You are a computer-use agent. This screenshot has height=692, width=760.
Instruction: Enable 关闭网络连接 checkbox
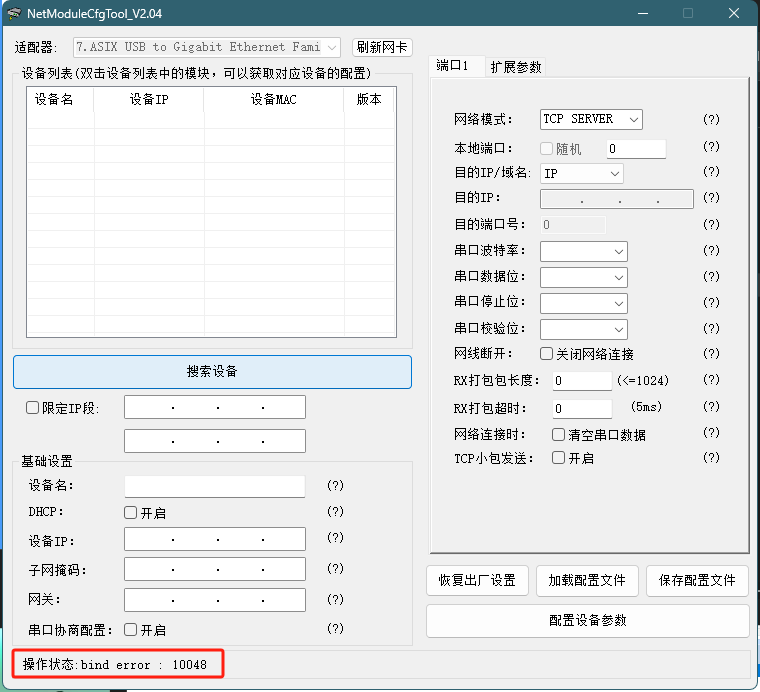547,354
